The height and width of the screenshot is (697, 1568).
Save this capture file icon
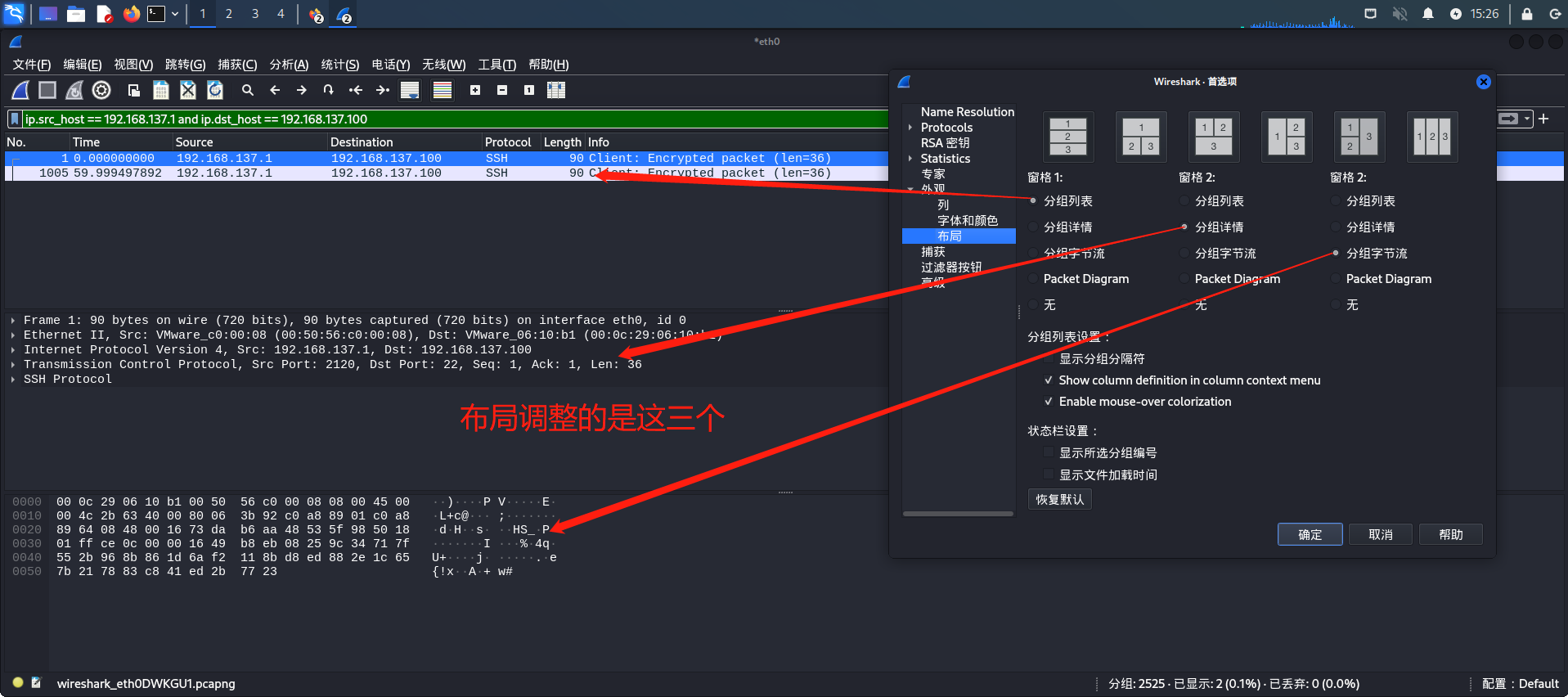pyautogui.click(x=161, y=90)
